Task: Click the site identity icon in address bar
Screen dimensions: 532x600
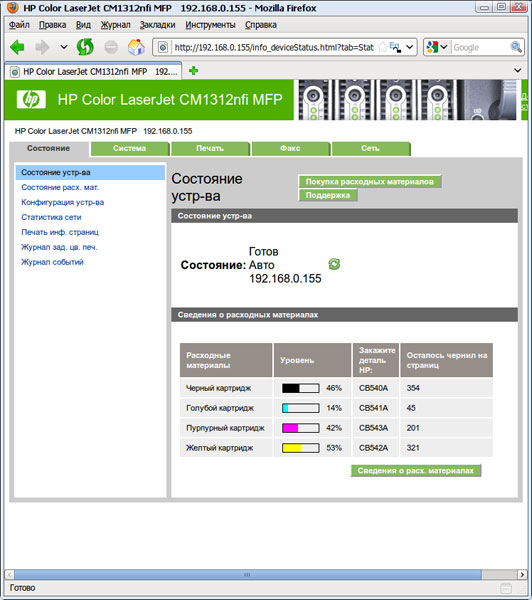Action: click(163, 47)
